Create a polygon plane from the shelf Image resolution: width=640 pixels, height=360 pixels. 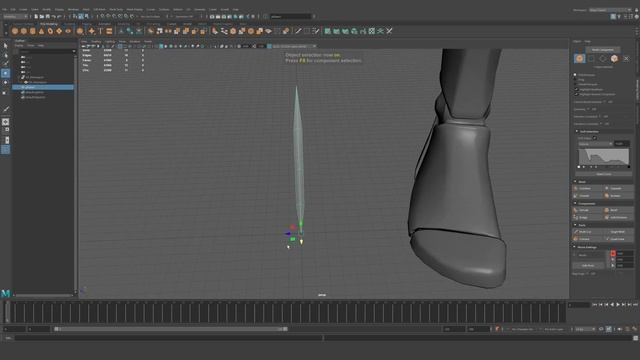(59, 31)
